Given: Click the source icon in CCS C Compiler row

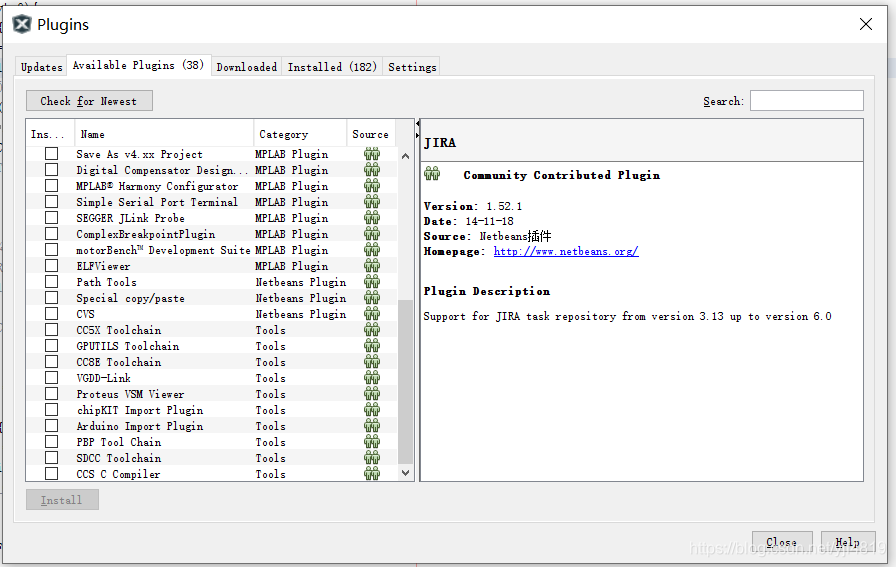Looking at the screenshot, I should point(372,474).
